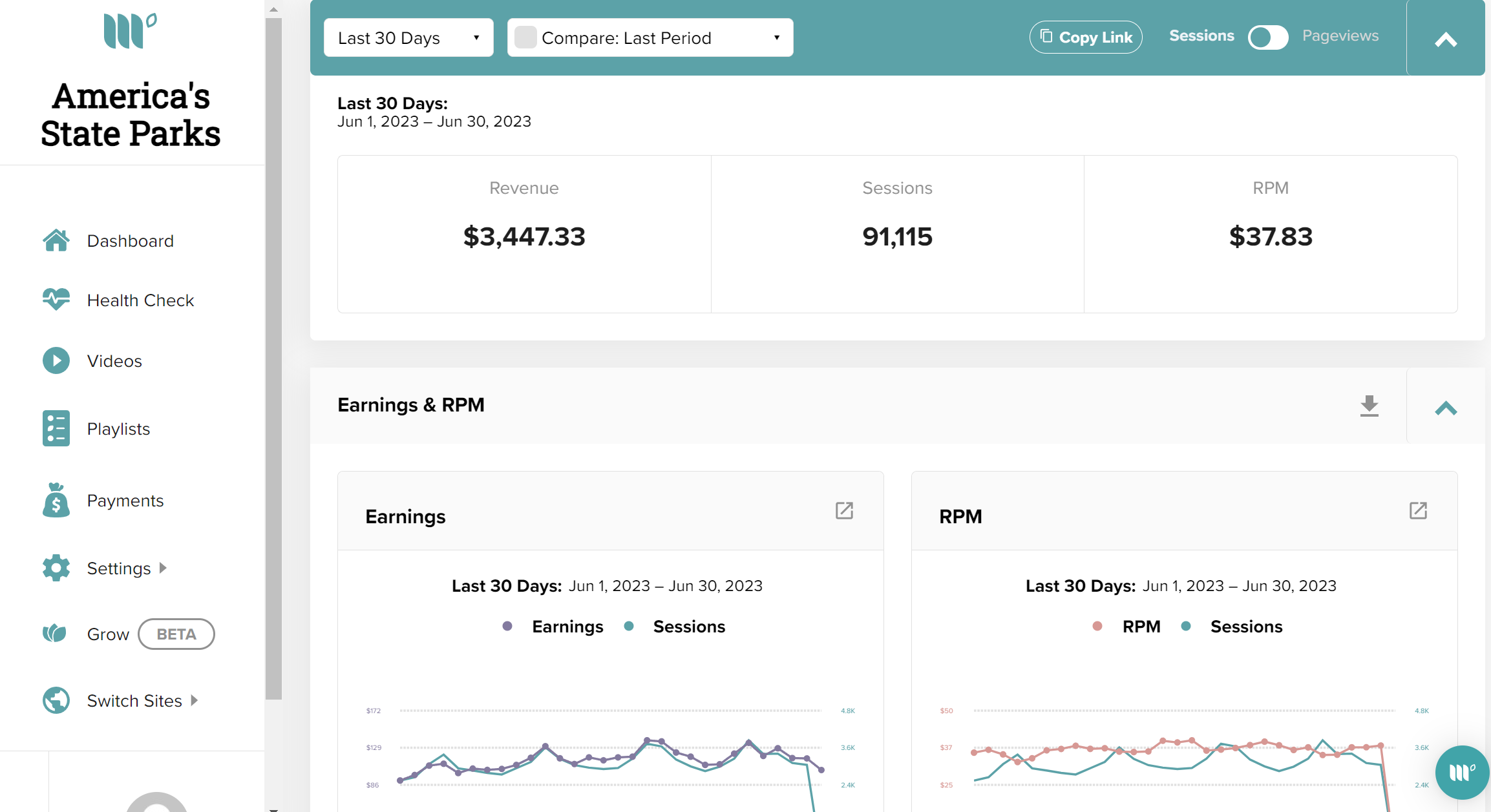The image size is (1491, 812).
Task: Select the Pageviews label
Action: click(x=1340, y=36)
